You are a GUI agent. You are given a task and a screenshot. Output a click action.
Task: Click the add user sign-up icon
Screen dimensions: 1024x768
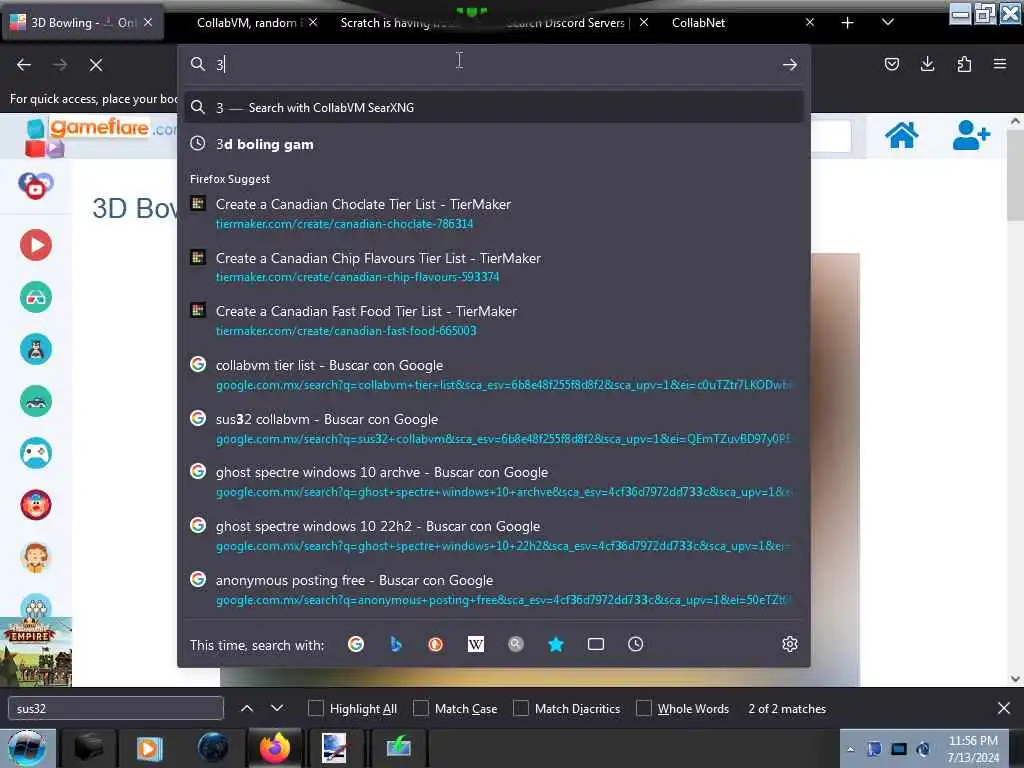[x=971, y=135]
